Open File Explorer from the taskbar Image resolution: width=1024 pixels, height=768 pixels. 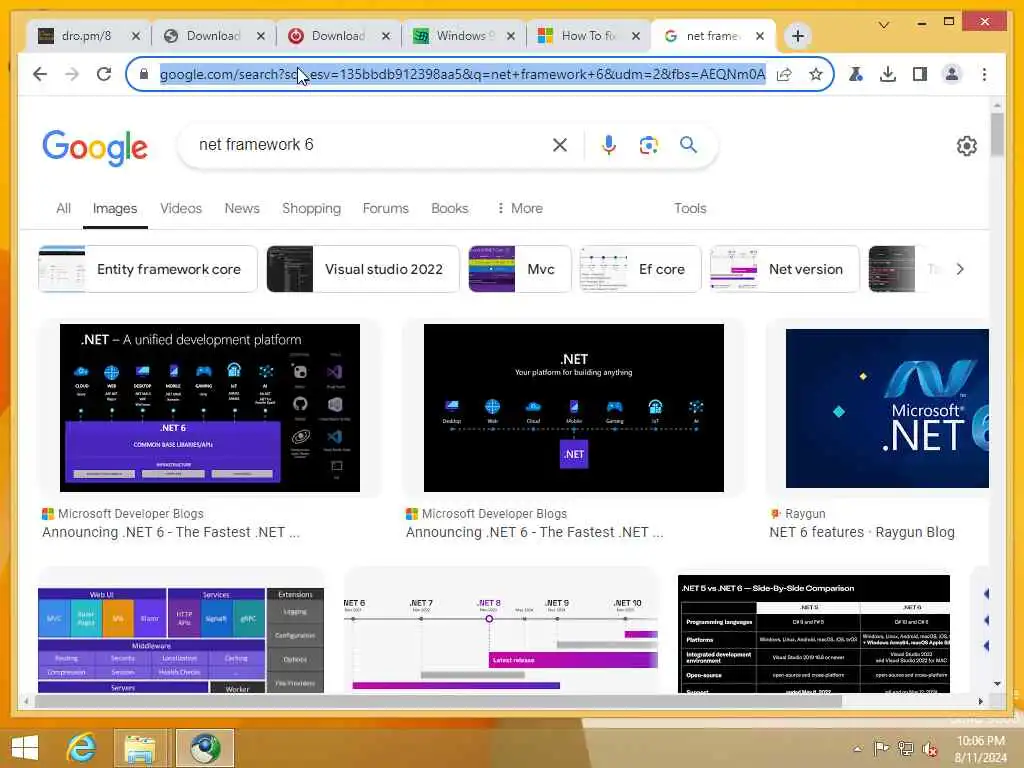tap(140, 748)
